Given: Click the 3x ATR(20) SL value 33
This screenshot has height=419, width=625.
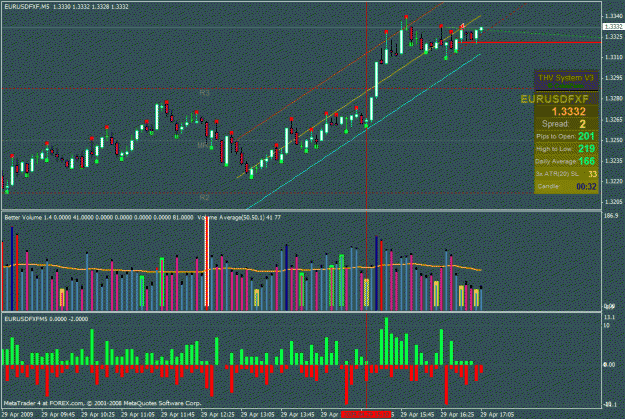Looking at the screenshot, I should point(592,174).
